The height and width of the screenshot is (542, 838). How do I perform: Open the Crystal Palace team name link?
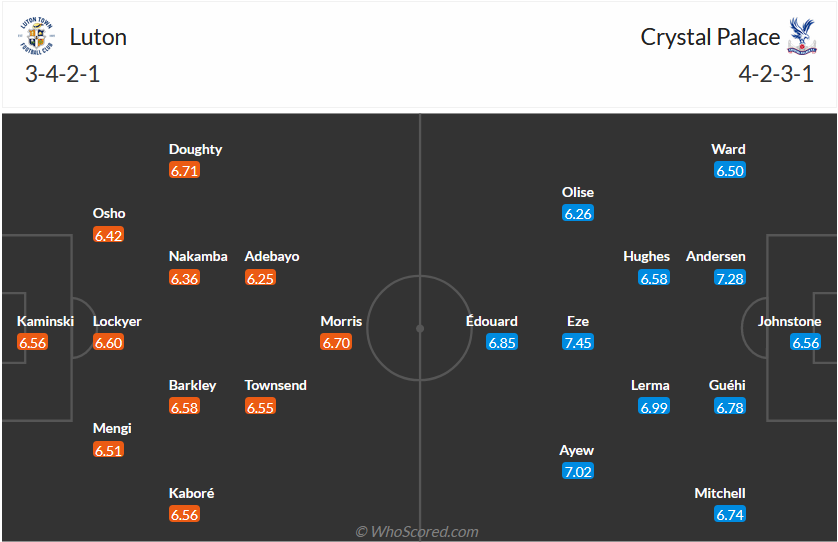click(x=710, y=38)
